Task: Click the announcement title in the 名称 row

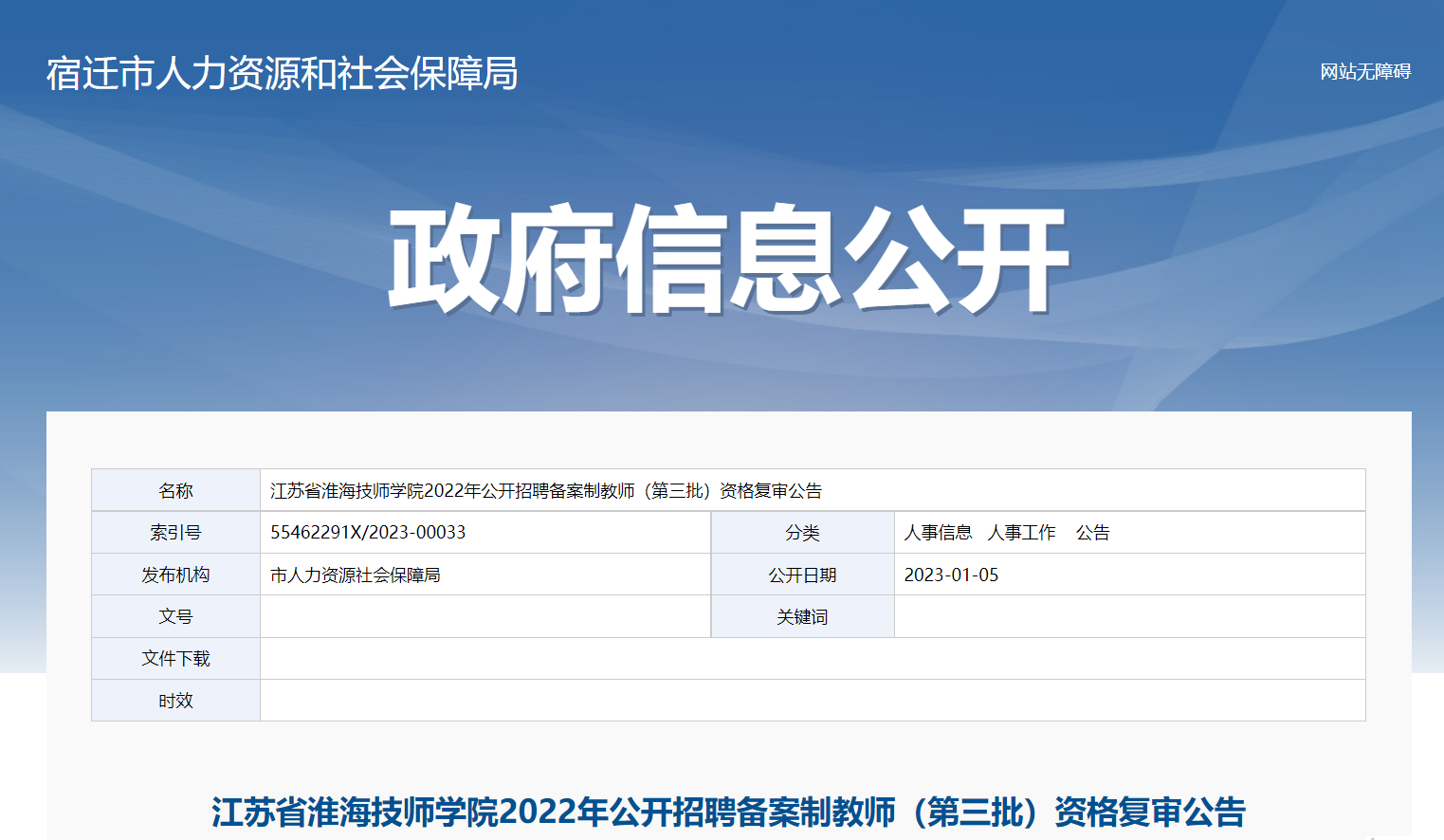Action: (545, 491)
